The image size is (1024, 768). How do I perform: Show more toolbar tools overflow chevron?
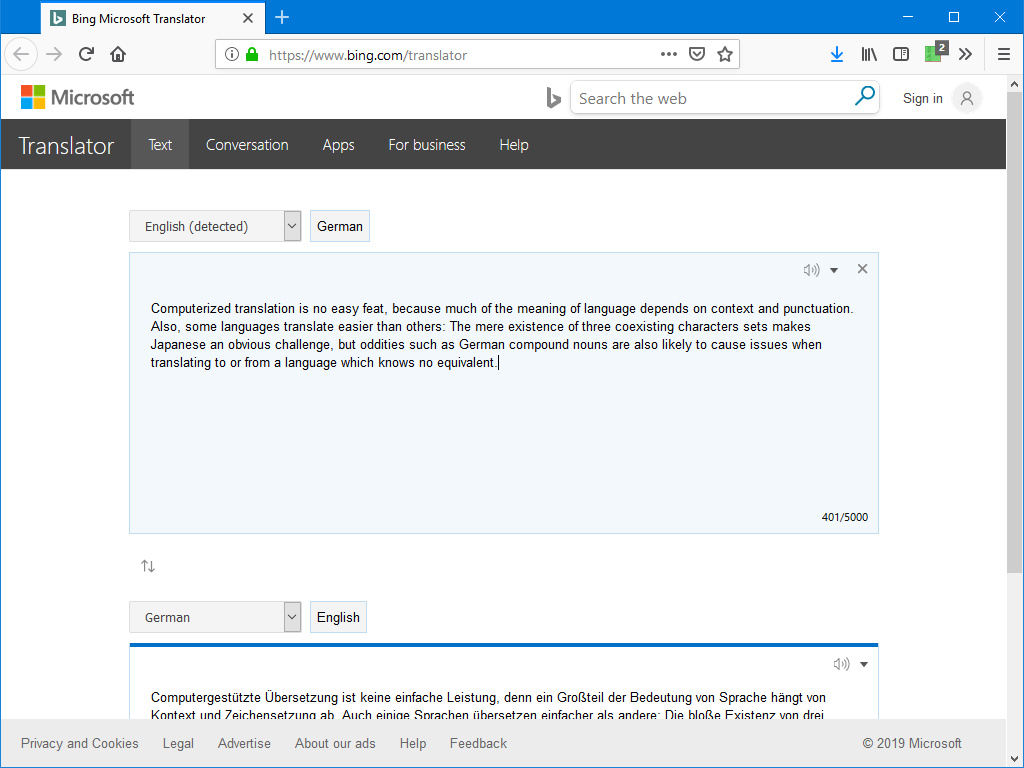pos(966,54)
